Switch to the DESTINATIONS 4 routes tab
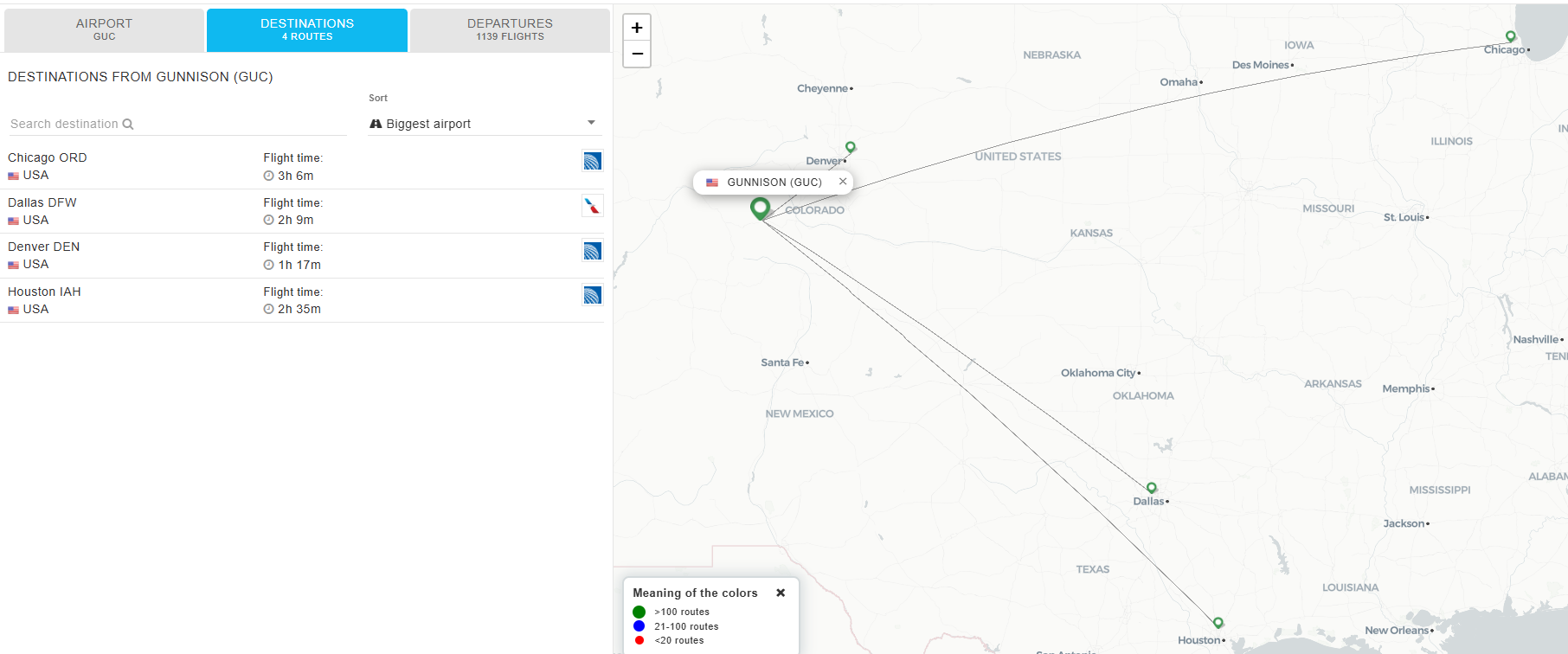Viewport: 1568px width, 654px height. tap(307, 29)
